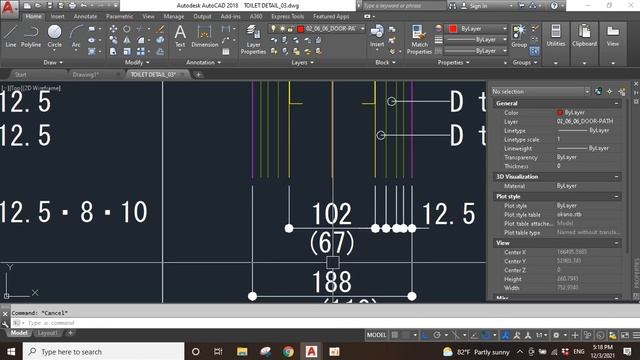Select the Line drawing tool
This screenshot has height=360, width=640.
pos(11,36)
